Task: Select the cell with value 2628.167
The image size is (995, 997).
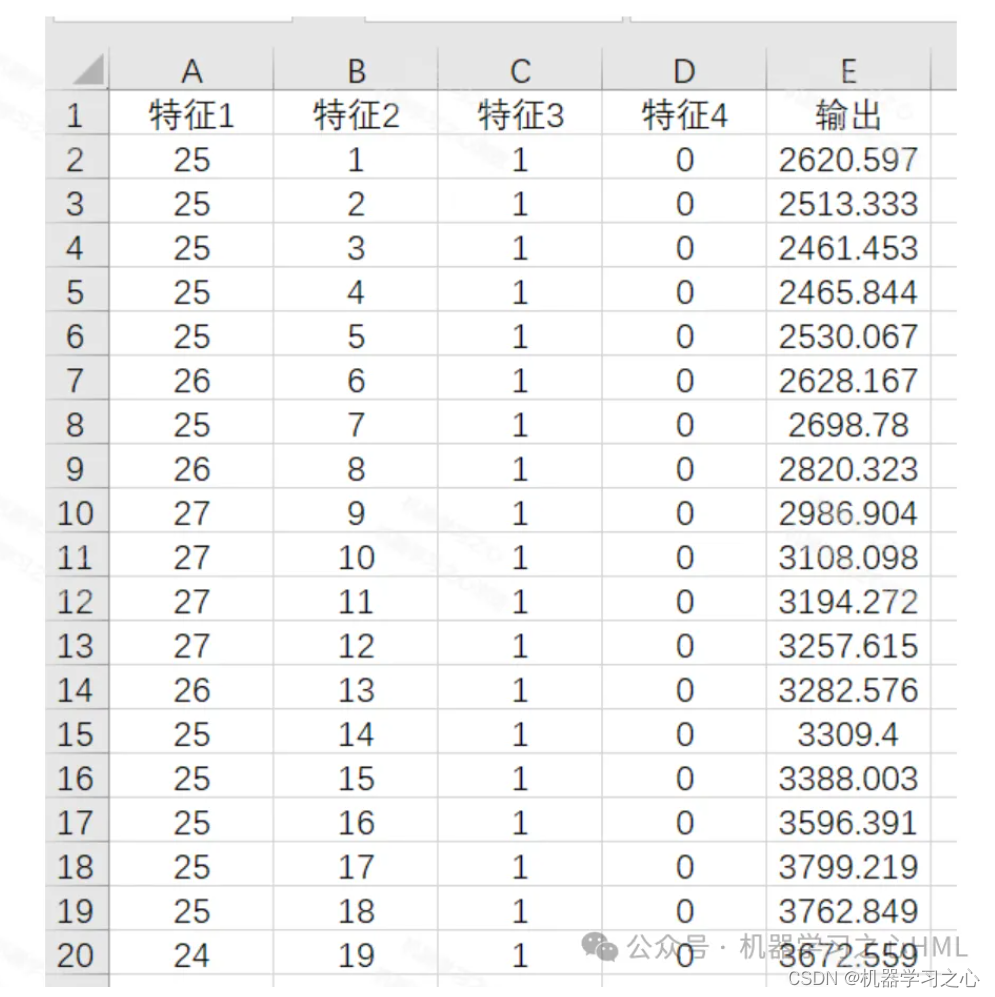Action: (x=848, y=380)
